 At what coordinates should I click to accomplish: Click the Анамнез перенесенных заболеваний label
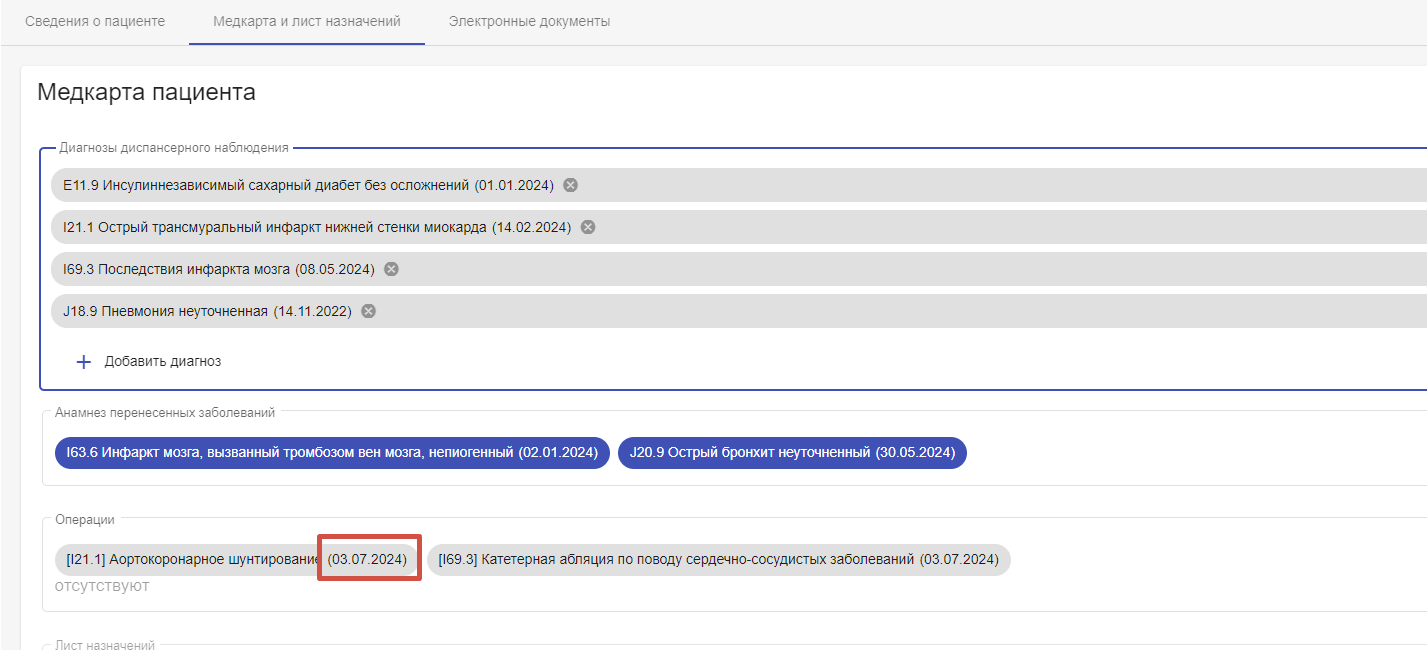tap(165, 412)
